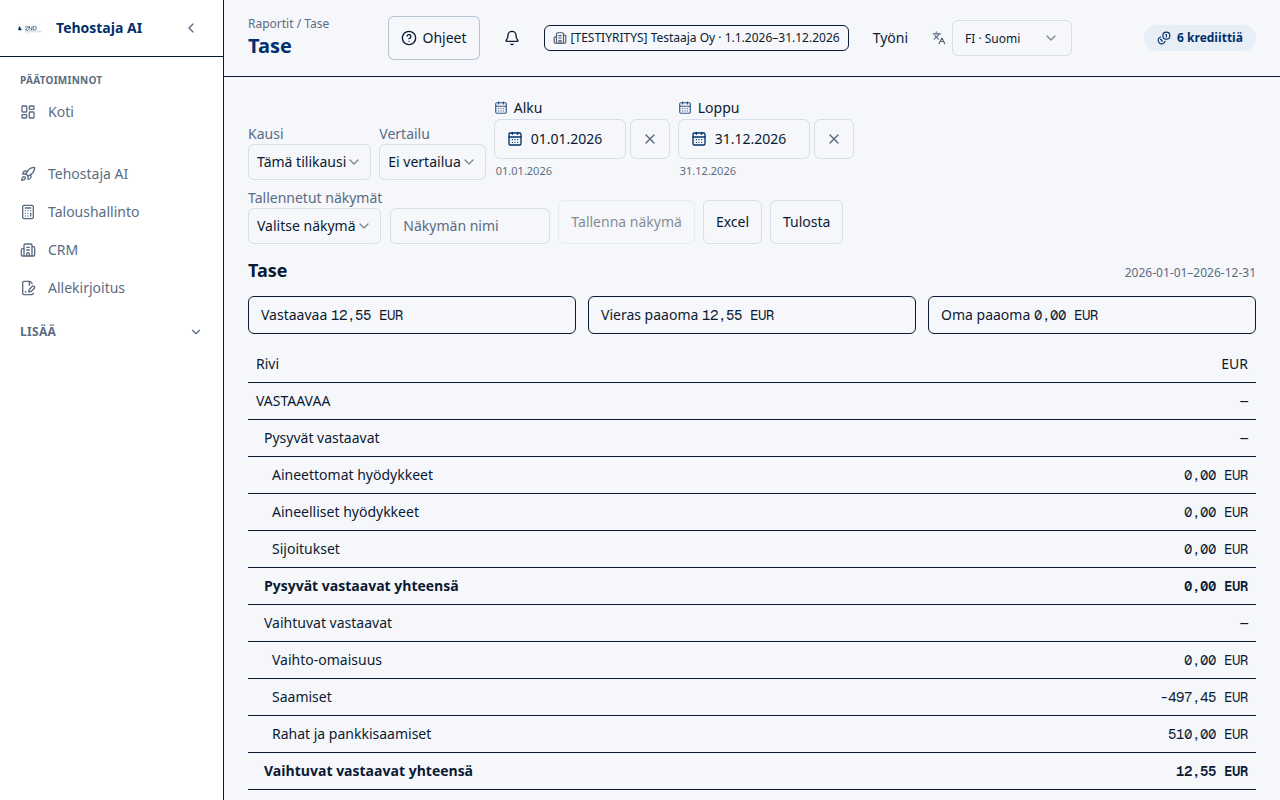Clear the Alku start date
Viewport: 1280px width, 800px height.
[650, 139]
